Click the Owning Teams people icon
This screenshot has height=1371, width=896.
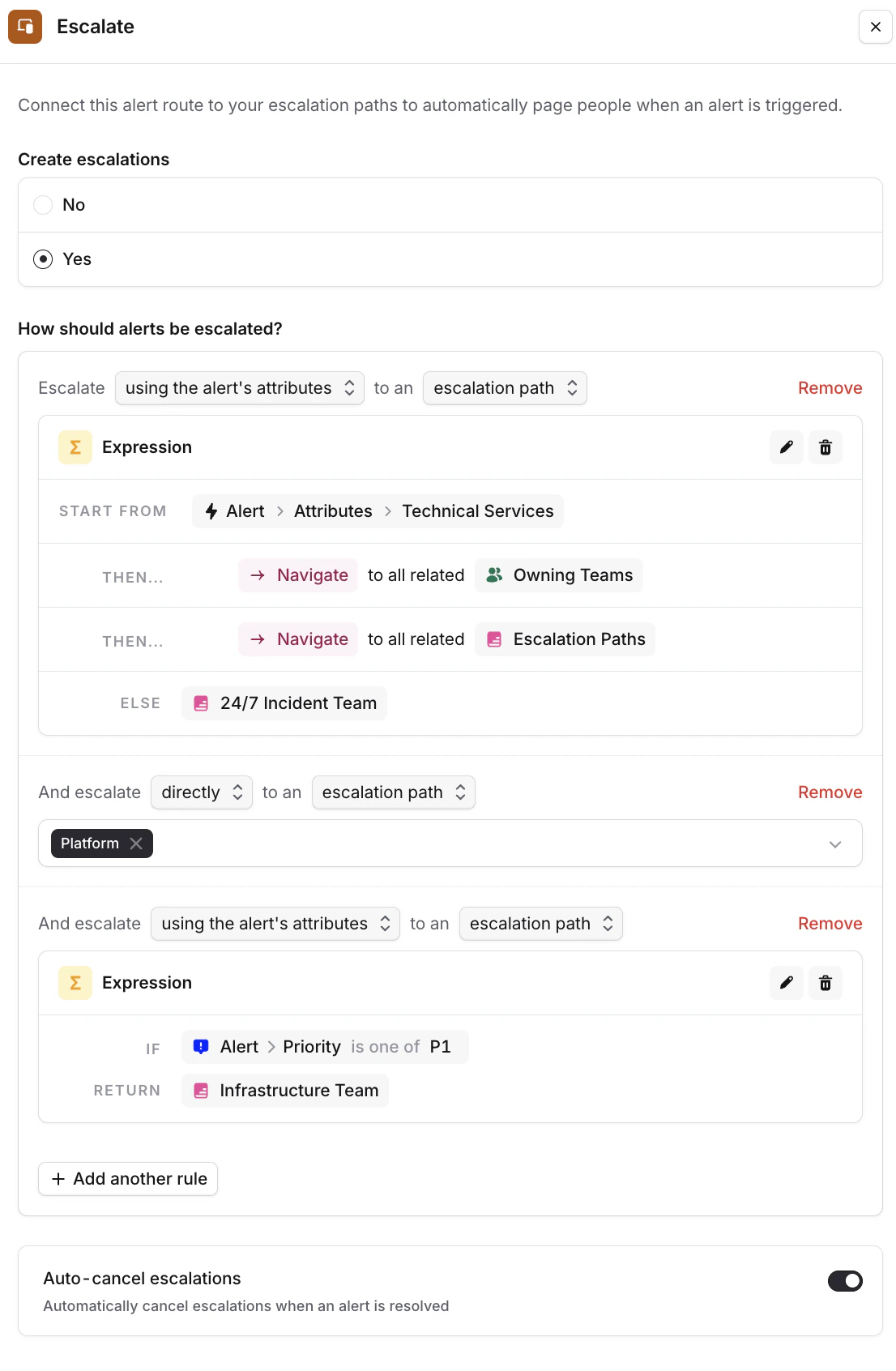tap(494, 575)
